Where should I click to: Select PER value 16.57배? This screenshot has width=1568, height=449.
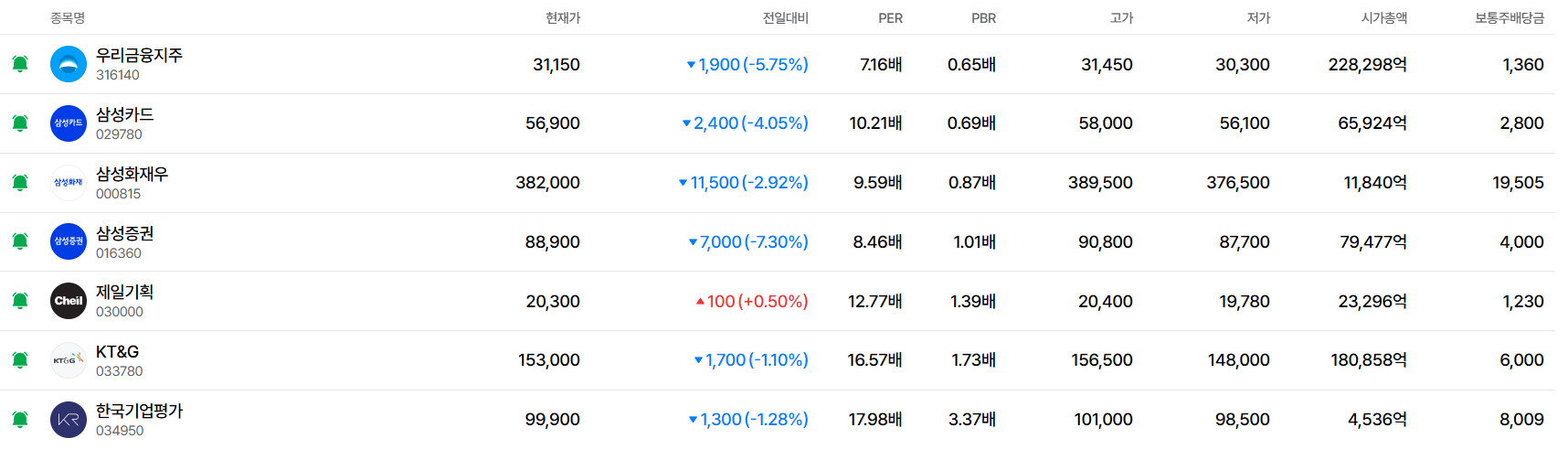pos(874,360)
